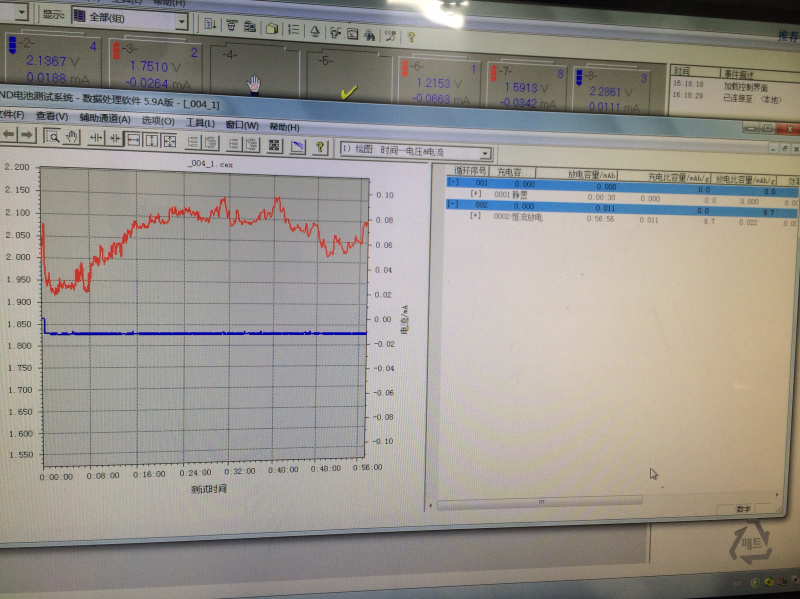
Task: Open the 窗口(W) menu
Action: [242, 125]
